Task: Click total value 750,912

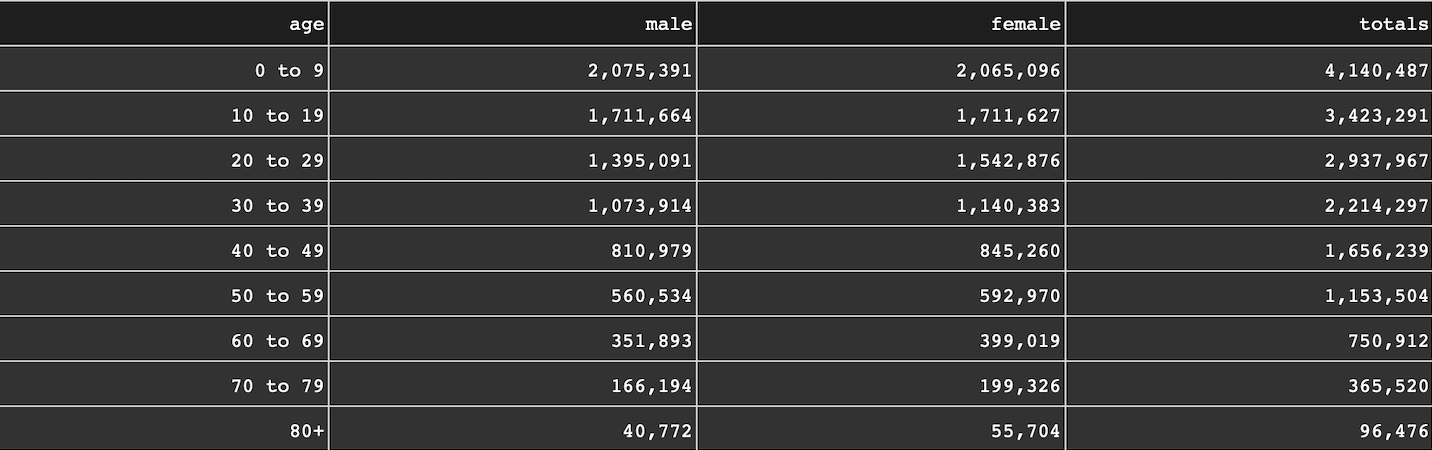Action: tap(1387, 341)
